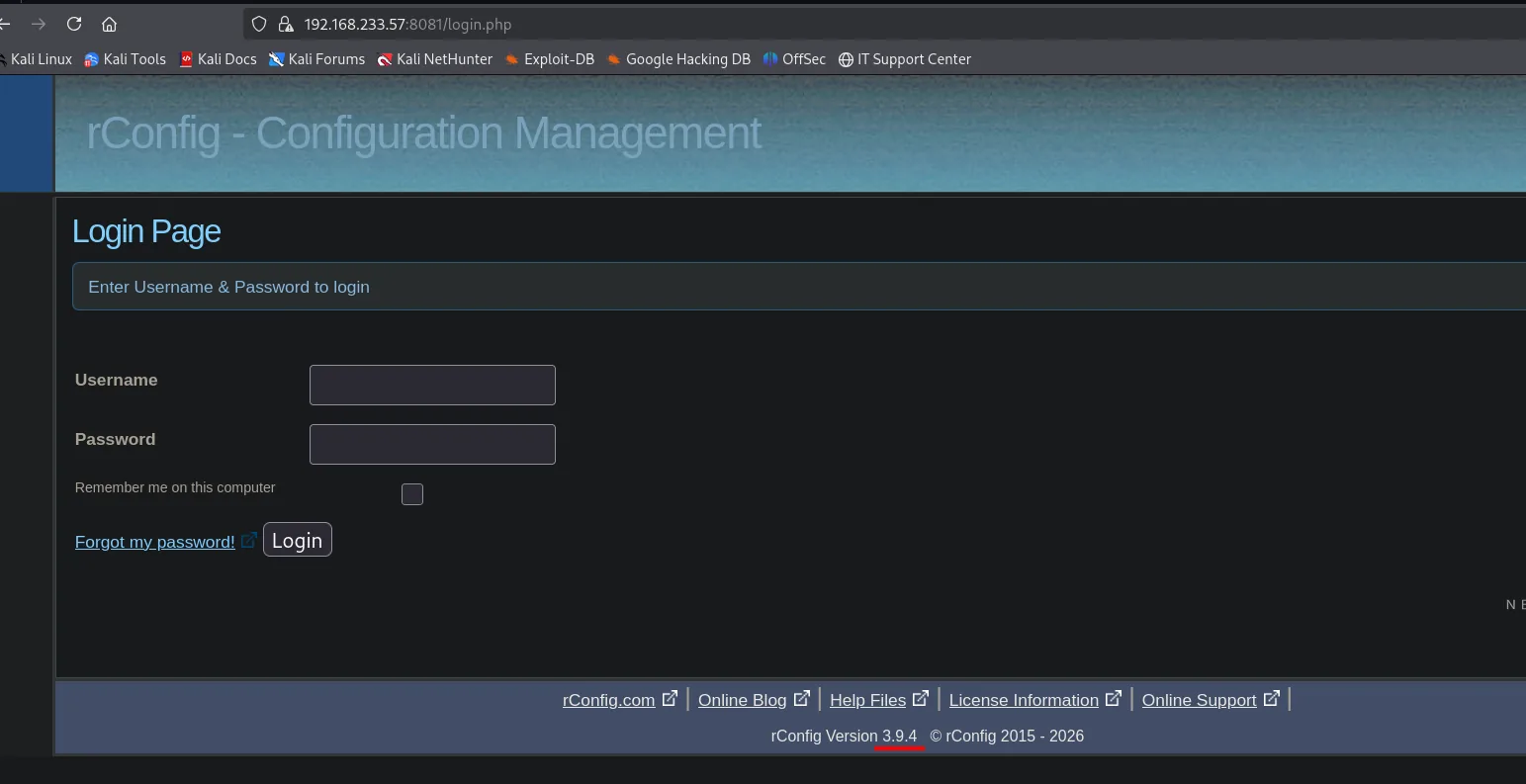This screenshot has width=1526, height=784.
Task: Click the Login Page heading
Action: [146, 231]
